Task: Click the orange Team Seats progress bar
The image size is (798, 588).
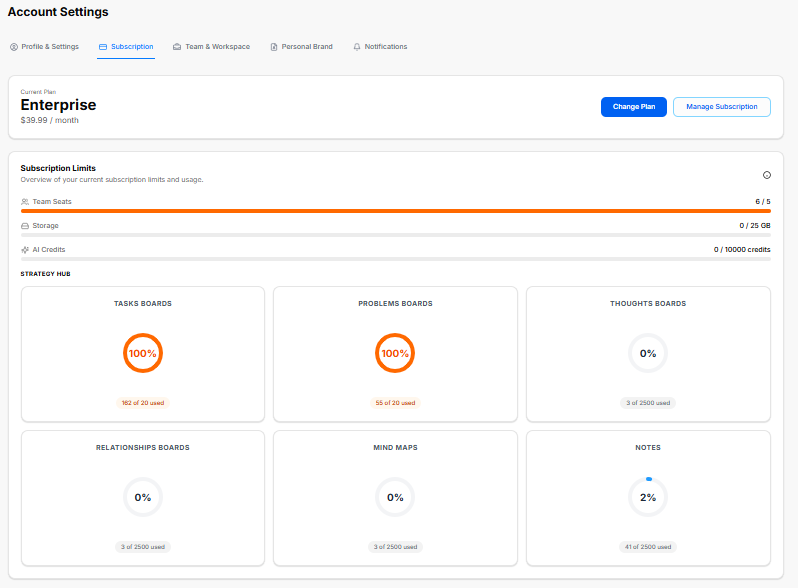Action: [395, 211]
